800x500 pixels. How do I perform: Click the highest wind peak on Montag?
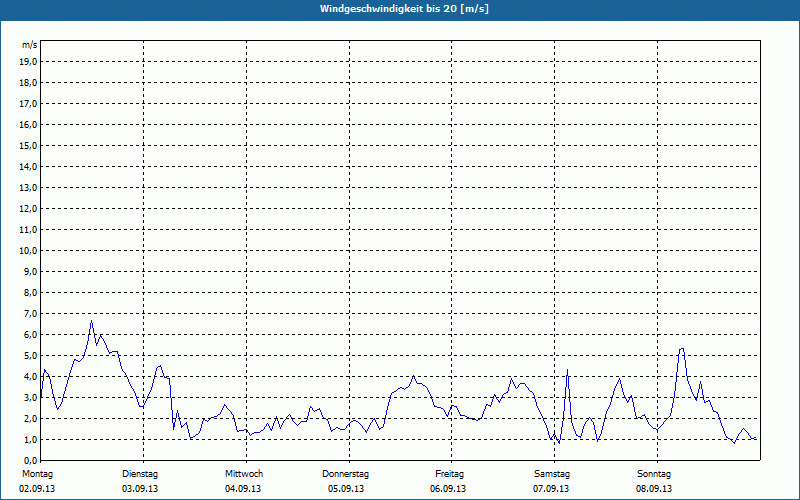91,321
